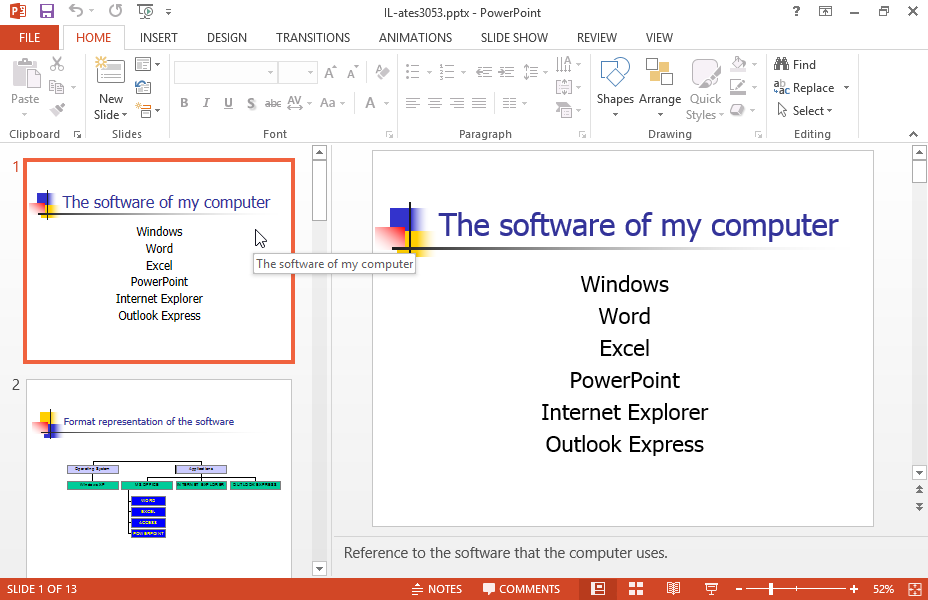Click the Shape Effects icon
Image resolution: width=928 pixels, height=600 pixels.
click(x=737, y=110)
